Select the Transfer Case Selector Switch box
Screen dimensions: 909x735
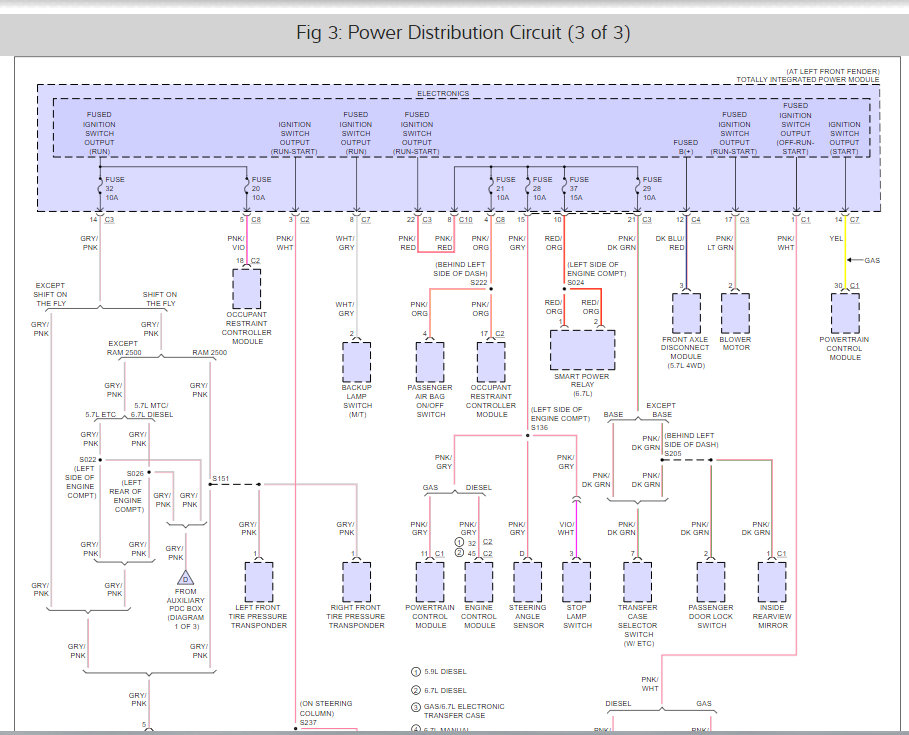(x=638, y=582)
